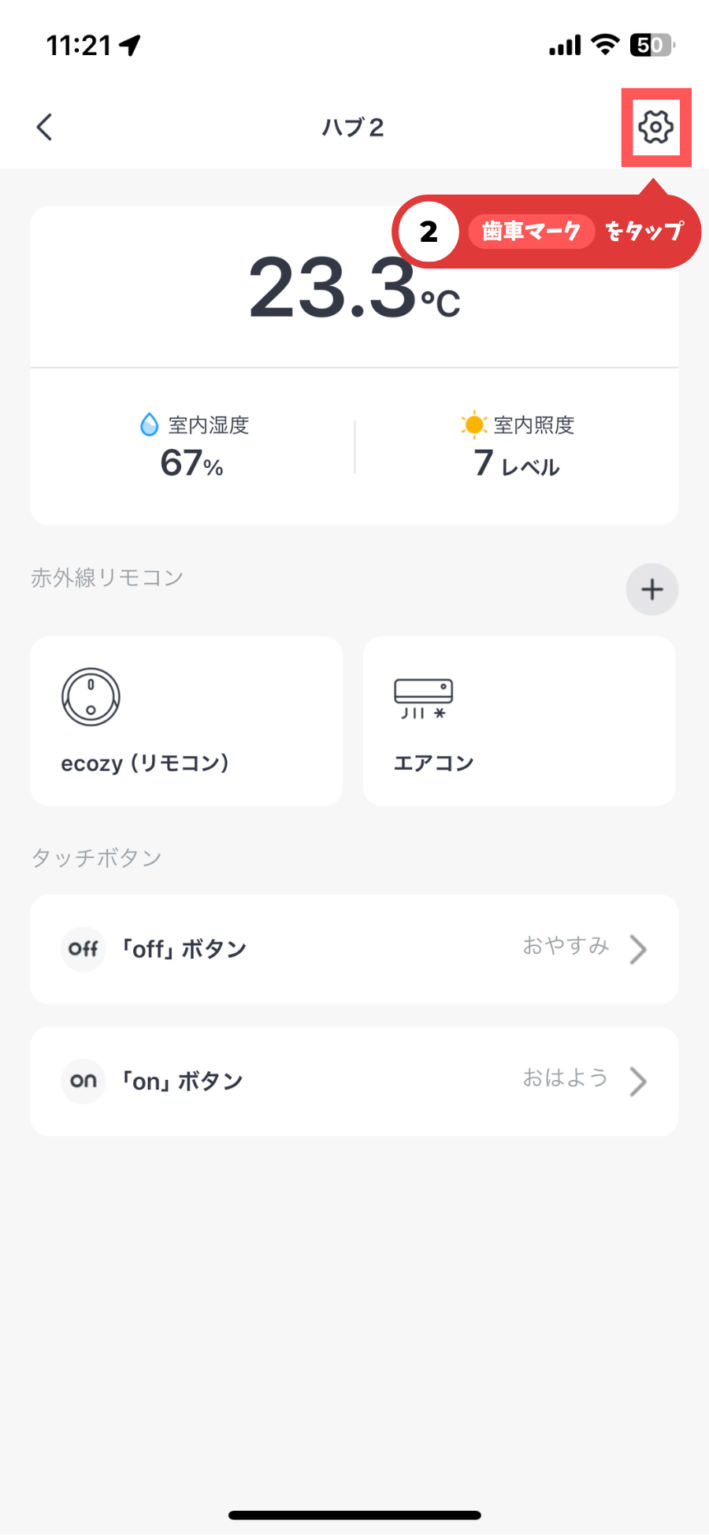709x1536 pixels.
Task: Open the ecozy (リモコン) remote card
Action: 186,720
